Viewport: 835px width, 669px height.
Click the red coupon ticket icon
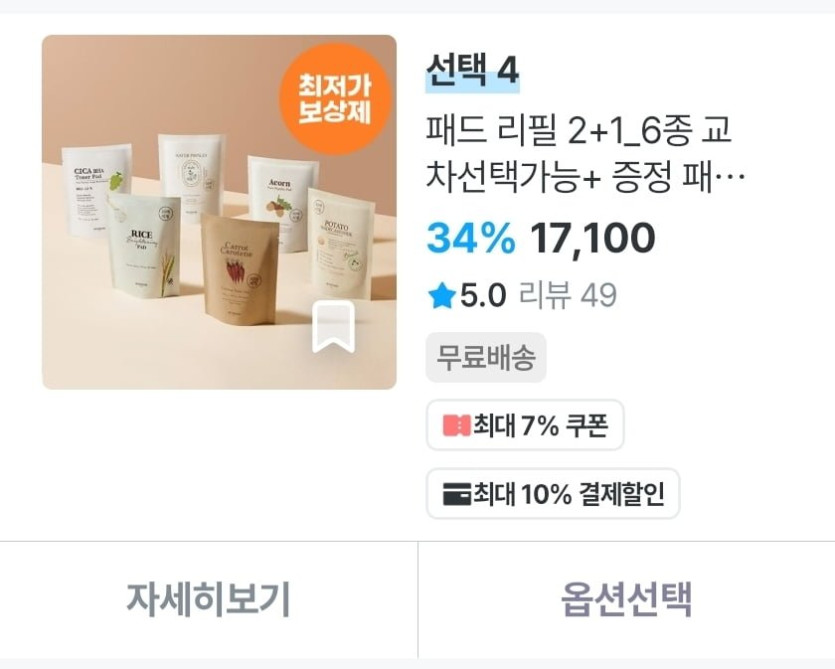click(x=457, y=426)
